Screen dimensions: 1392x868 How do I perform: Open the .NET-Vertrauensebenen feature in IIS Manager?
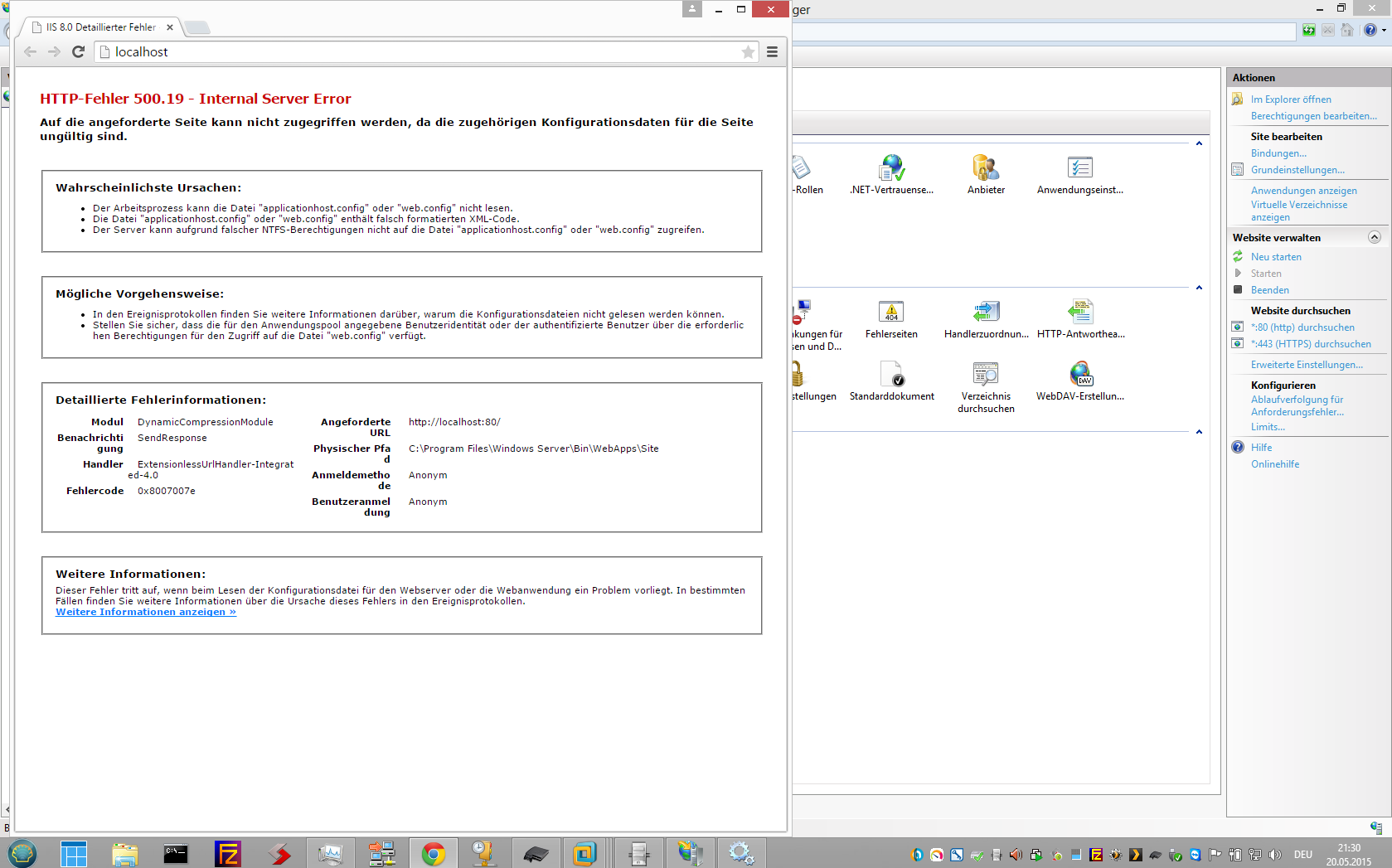[891, 175]
